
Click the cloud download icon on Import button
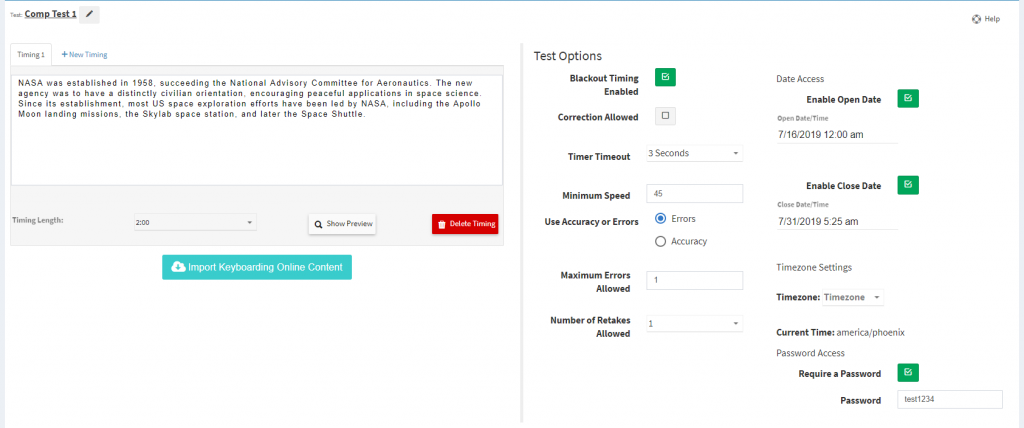point(178,267)
